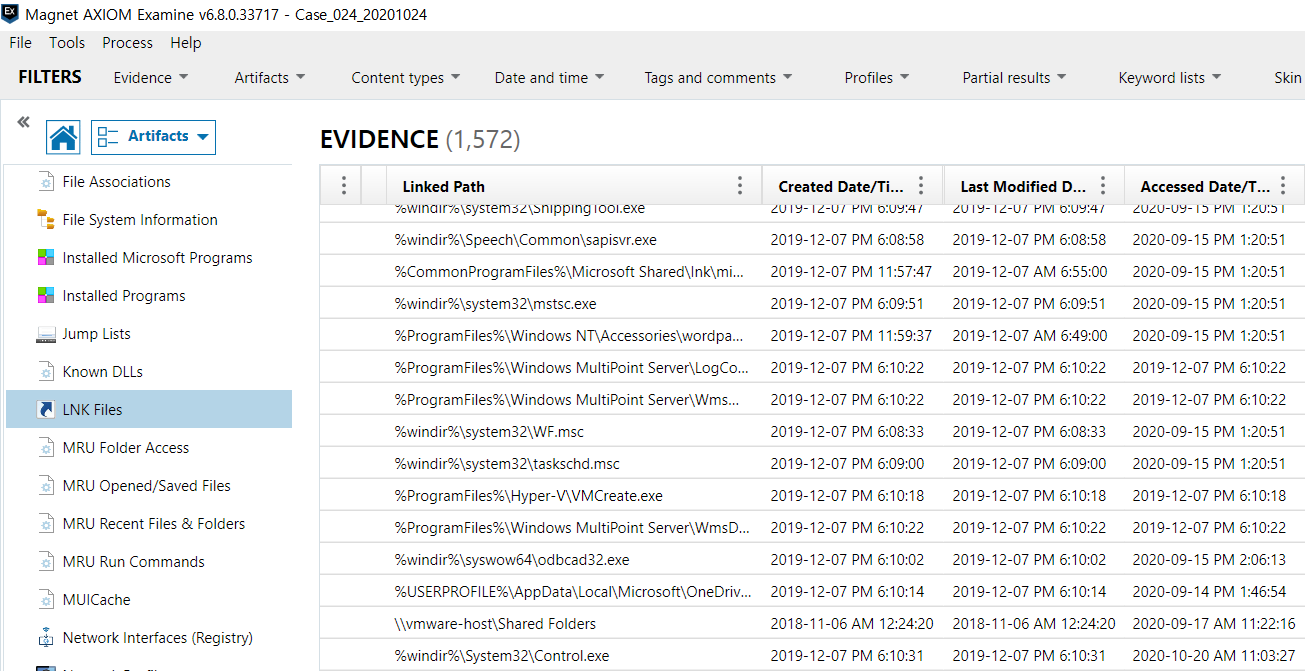1305x671 pixels.
Task: Collapse the left navigation panel
Action: pyautogui.click(x=23, y=122)
